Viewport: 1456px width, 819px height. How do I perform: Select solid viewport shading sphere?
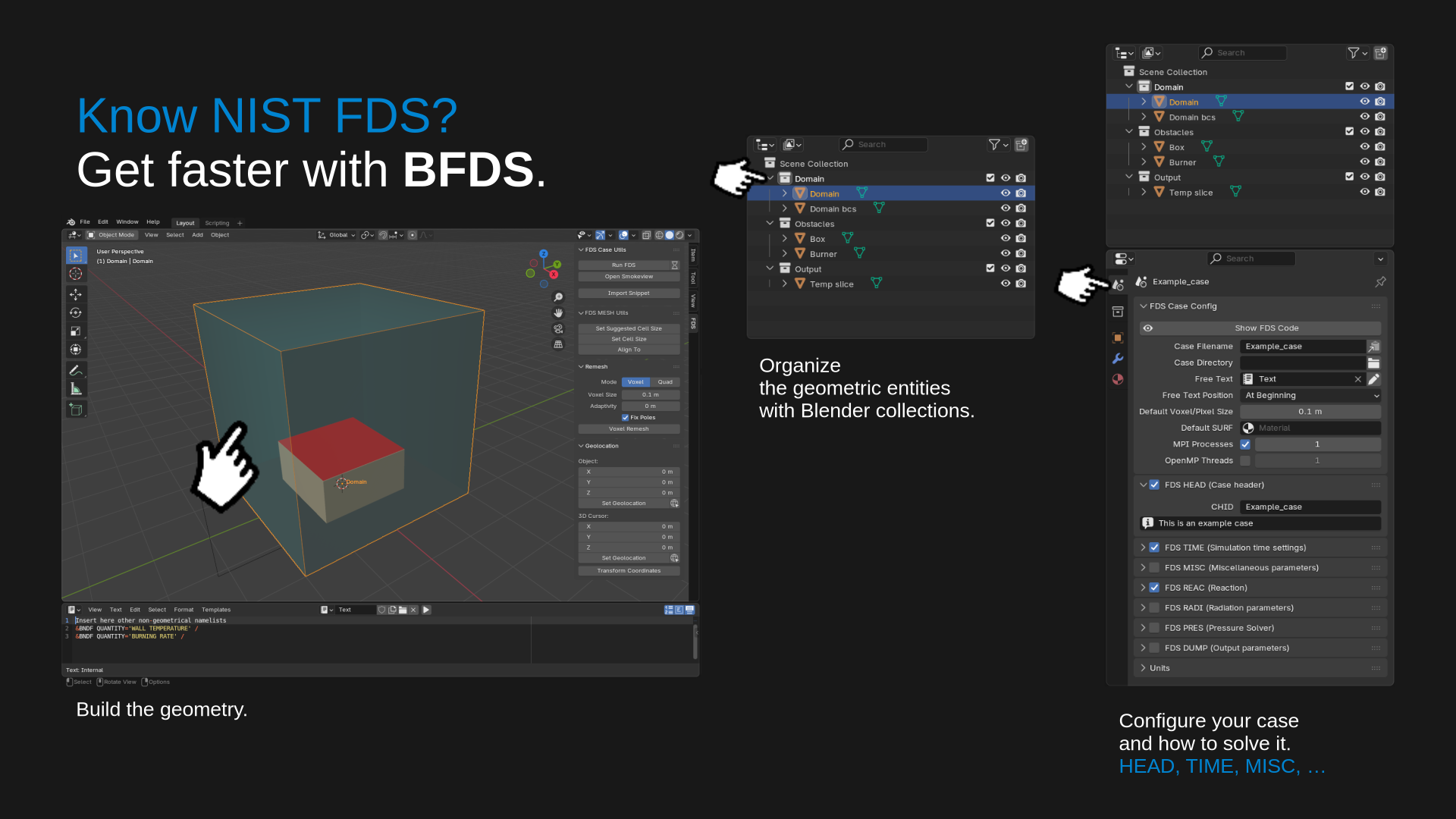[x=669, y=235]
